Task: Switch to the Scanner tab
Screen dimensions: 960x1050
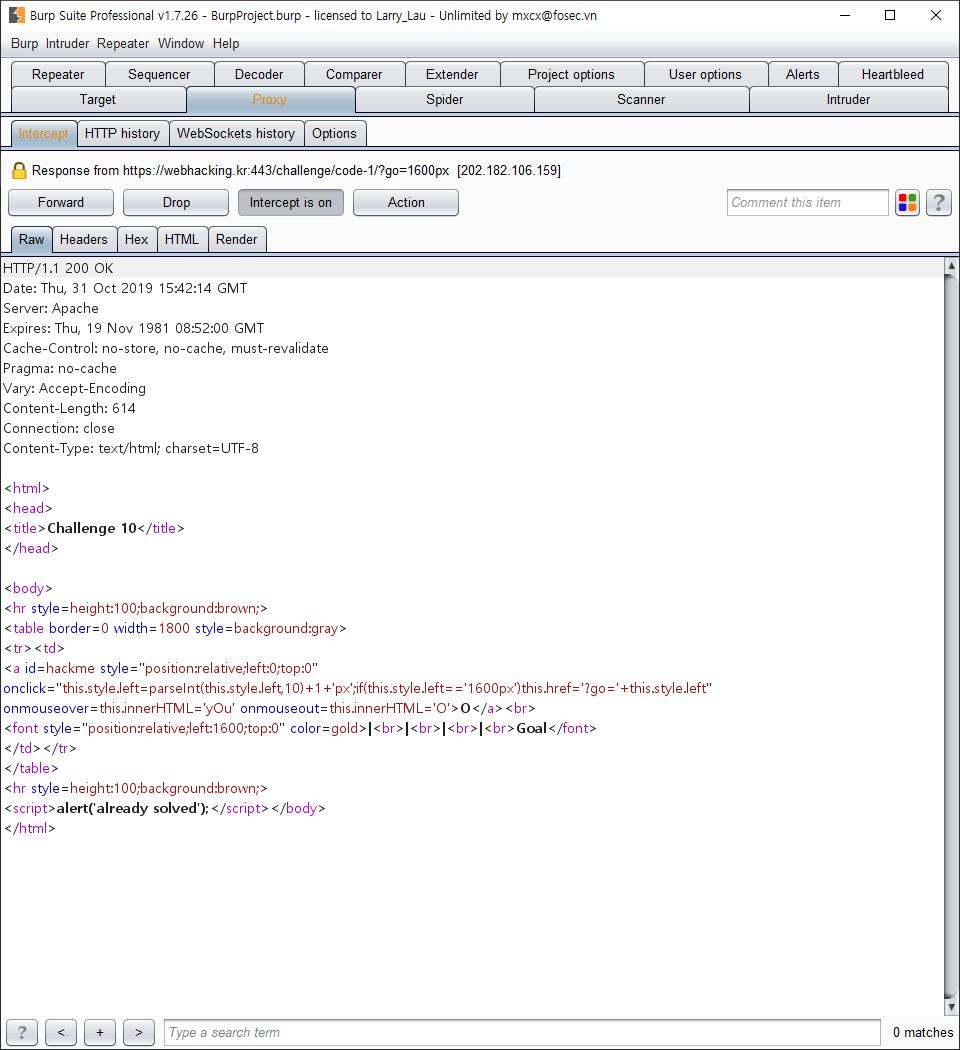Action: (641, 100)
